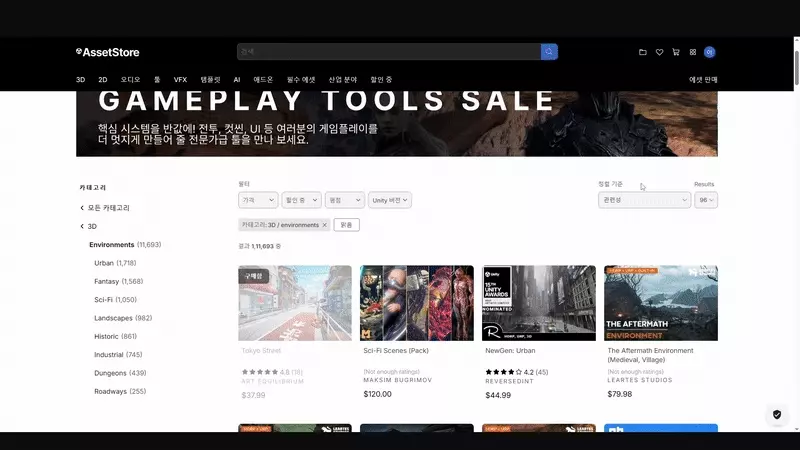Click the Sci-Fi Scenes (Pack) title
This screenshot has height=450, width=800.
point(396,351)
